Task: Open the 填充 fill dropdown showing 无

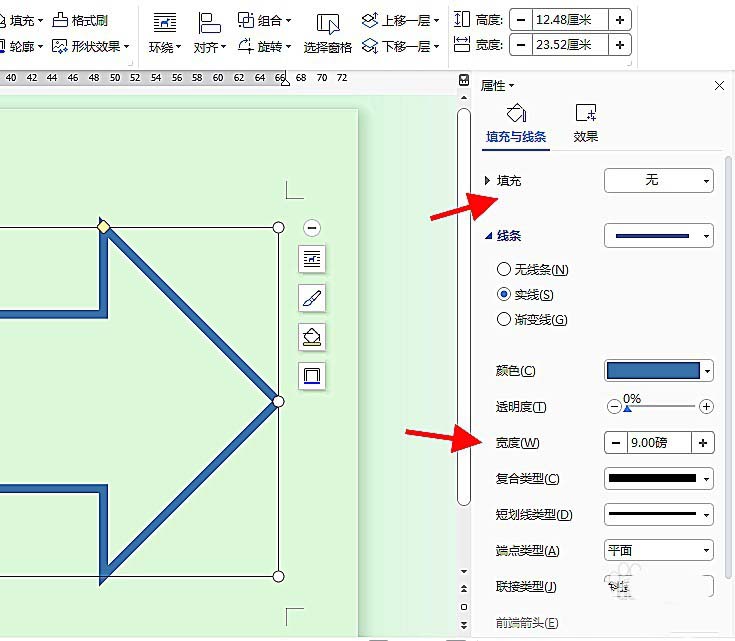Action: coord(658,180)
